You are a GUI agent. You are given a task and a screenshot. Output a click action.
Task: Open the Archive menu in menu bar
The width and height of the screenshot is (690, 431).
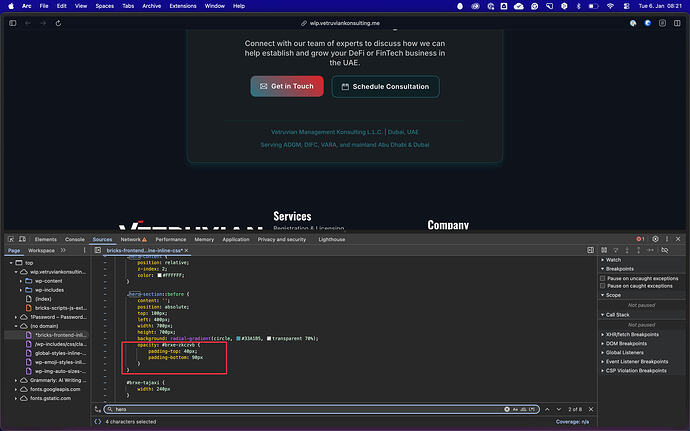[x=152, y=6]
